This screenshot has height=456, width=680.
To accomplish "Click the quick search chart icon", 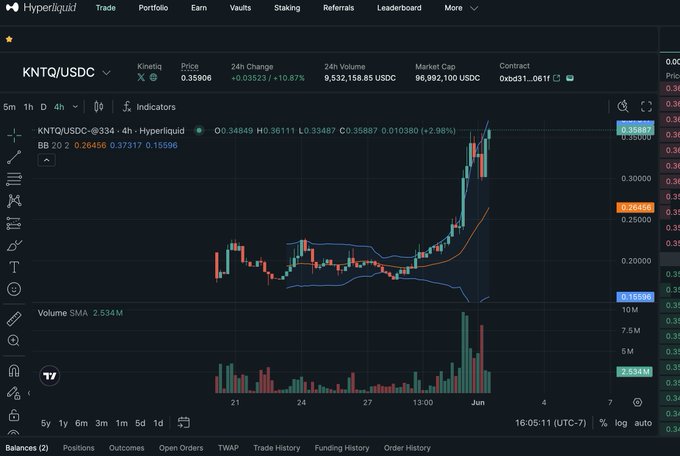I will [x=623, y=106].
